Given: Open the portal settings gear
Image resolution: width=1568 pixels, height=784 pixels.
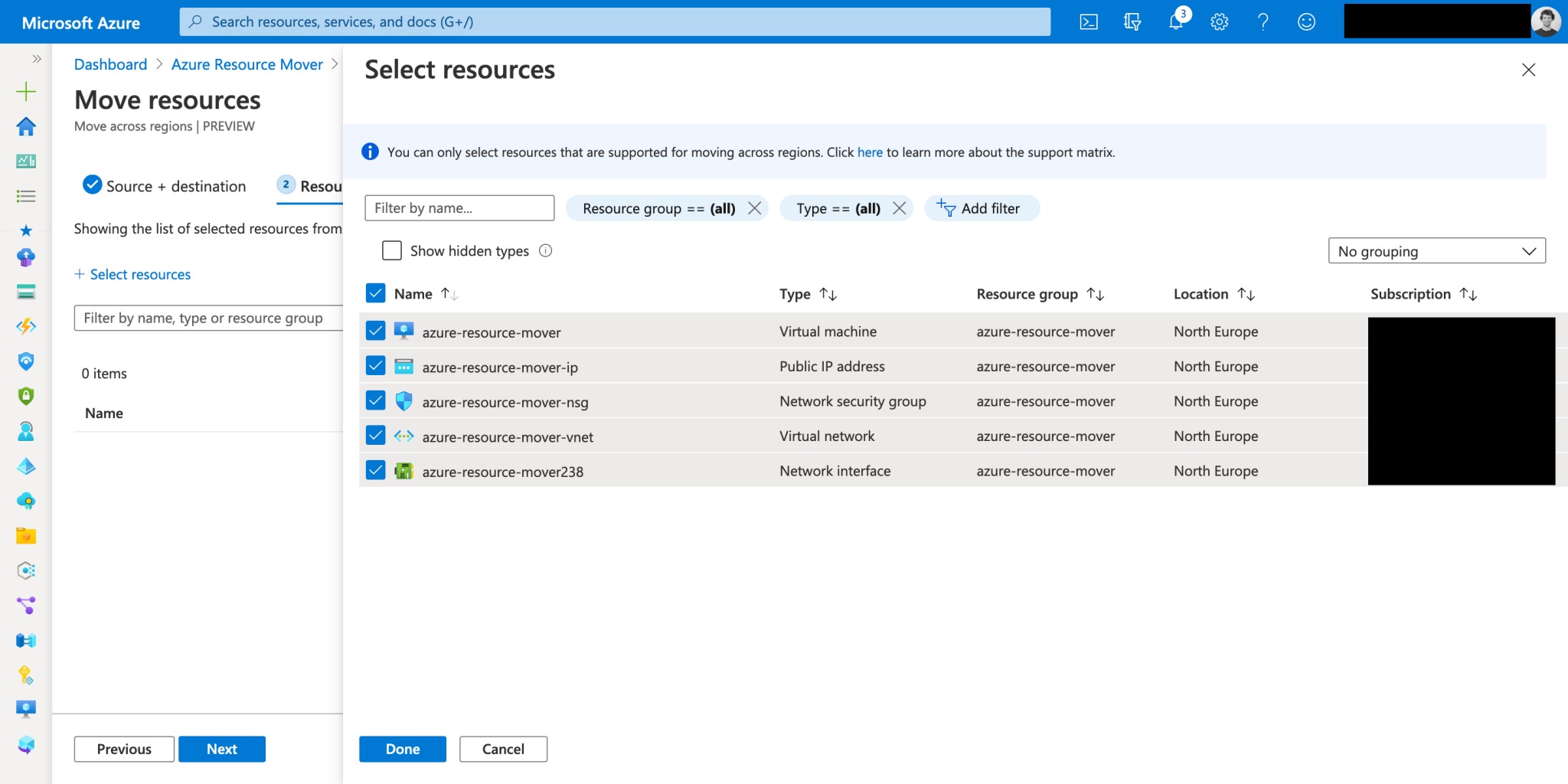Looking at the screenshot, I should 1220,22.
